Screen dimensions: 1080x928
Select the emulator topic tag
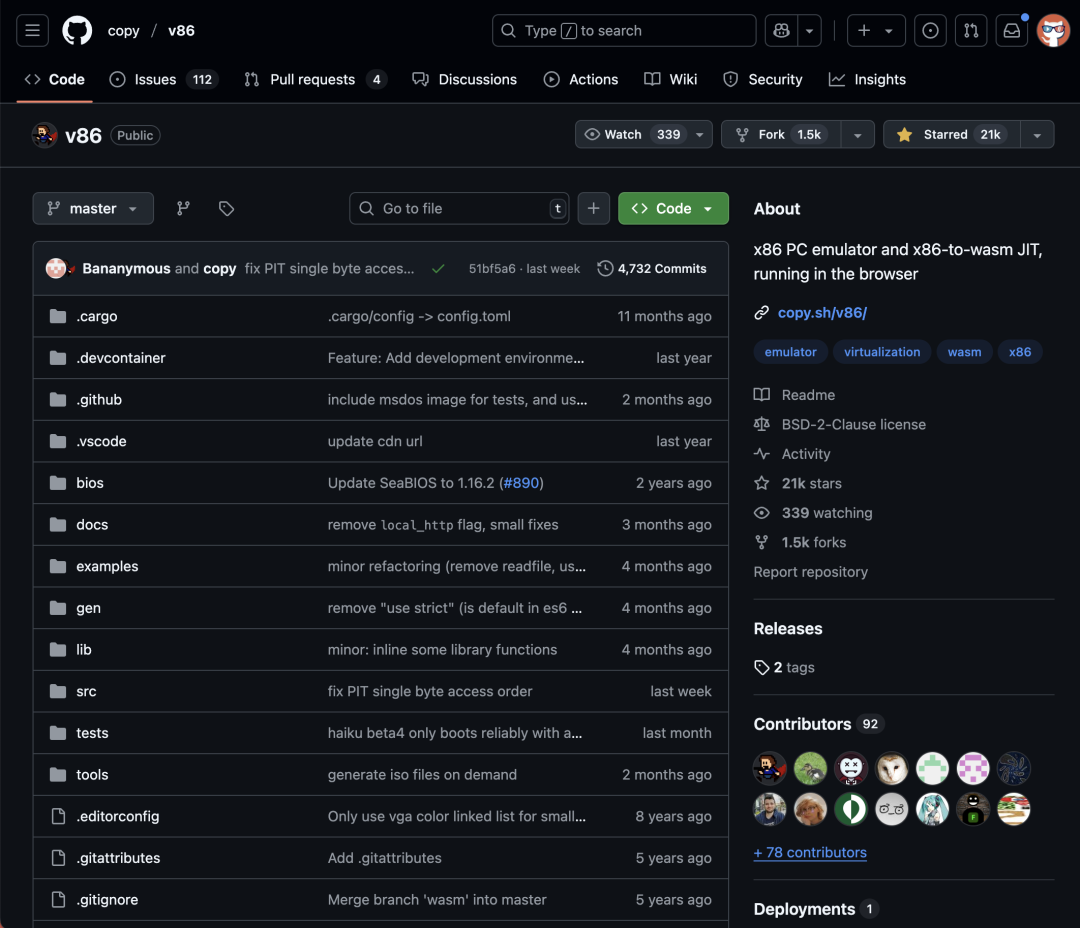click(790, 352)
